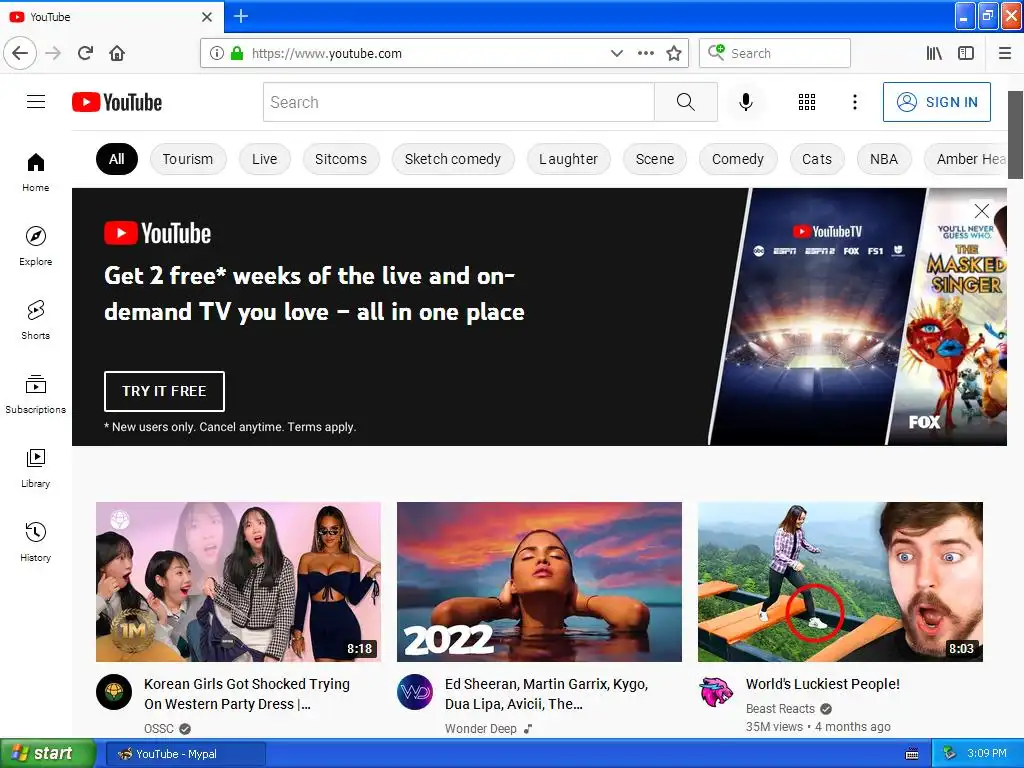This screenshot has height=768, width=1024.
Task: Click the OSSC channel avatar
Action: point(114,692)
